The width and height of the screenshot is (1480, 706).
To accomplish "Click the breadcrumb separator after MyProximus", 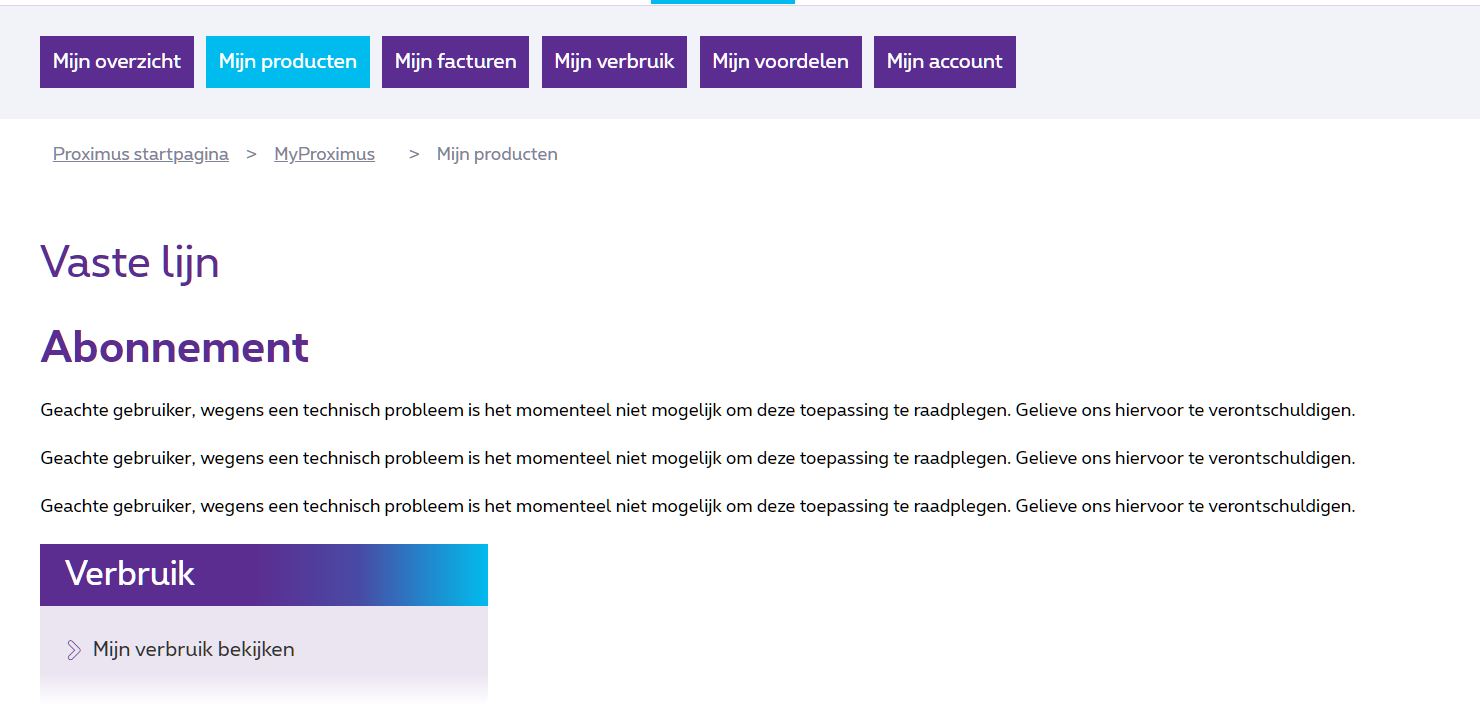I will [414, 154].
